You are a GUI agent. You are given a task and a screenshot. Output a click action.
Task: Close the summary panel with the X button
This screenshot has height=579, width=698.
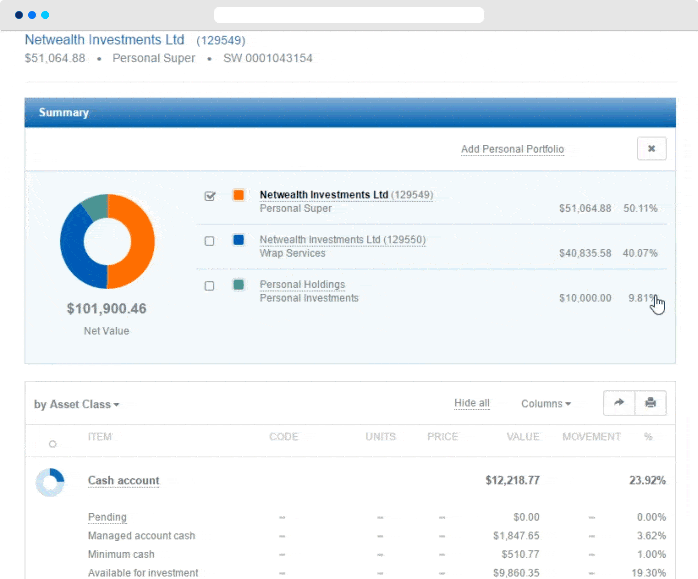[x=651, y=149]
